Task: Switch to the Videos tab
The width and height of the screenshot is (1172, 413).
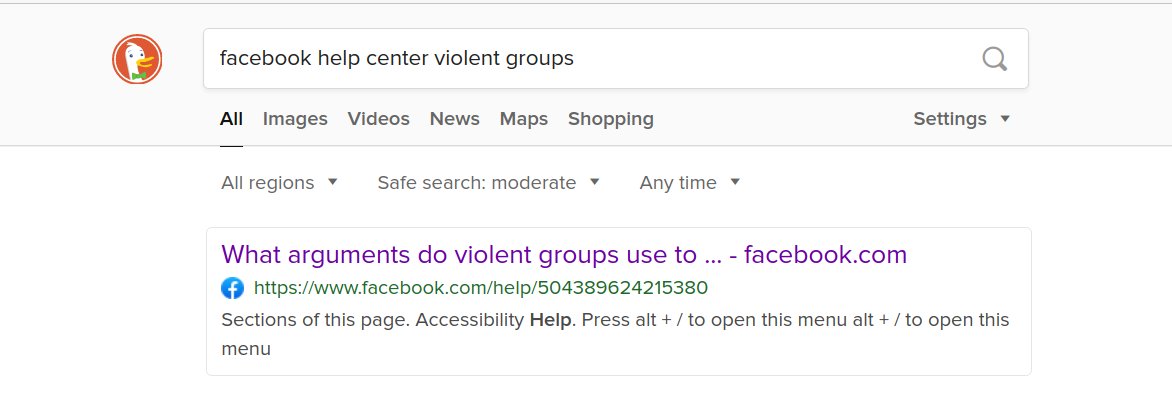Action: 378,119
